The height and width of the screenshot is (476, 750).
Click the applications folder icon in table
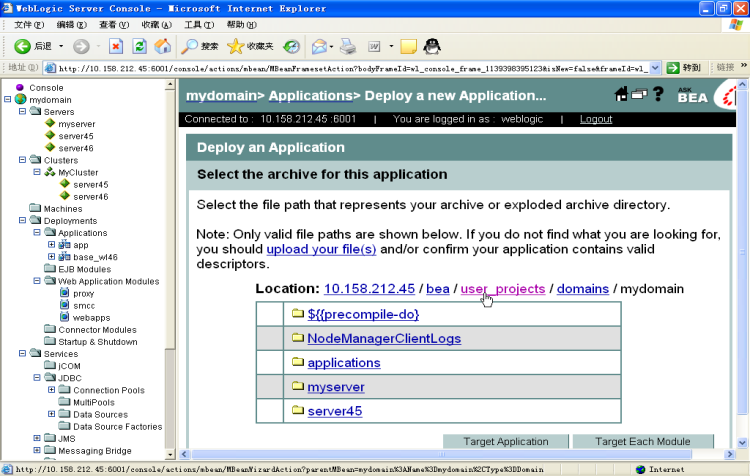tap(298, 362)
